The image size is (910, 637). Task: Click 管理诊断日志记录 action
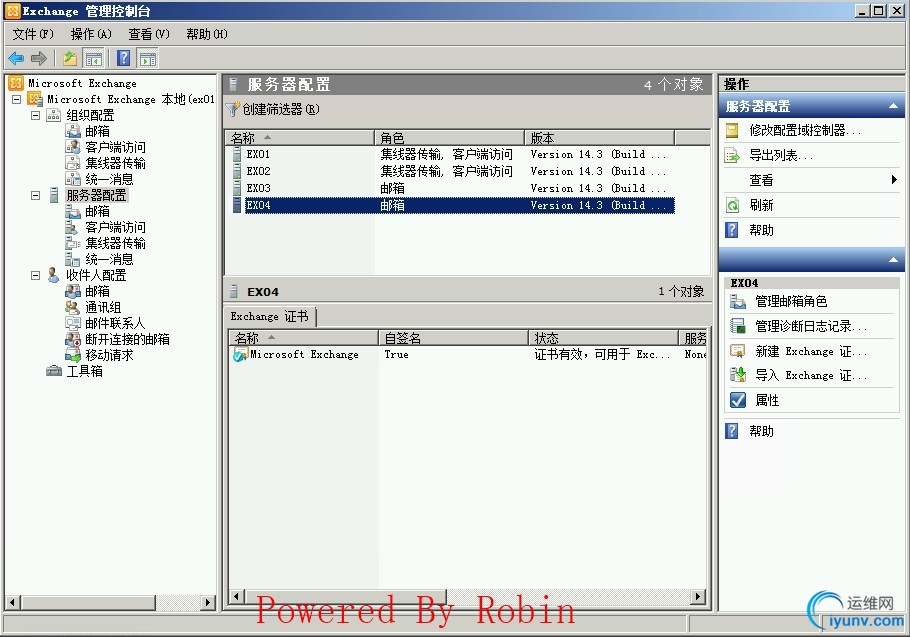811,327
